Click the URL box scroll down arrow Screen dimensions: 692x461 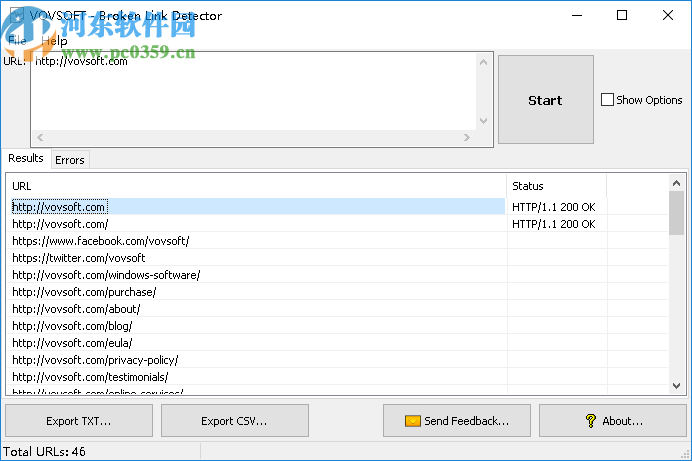484,120
